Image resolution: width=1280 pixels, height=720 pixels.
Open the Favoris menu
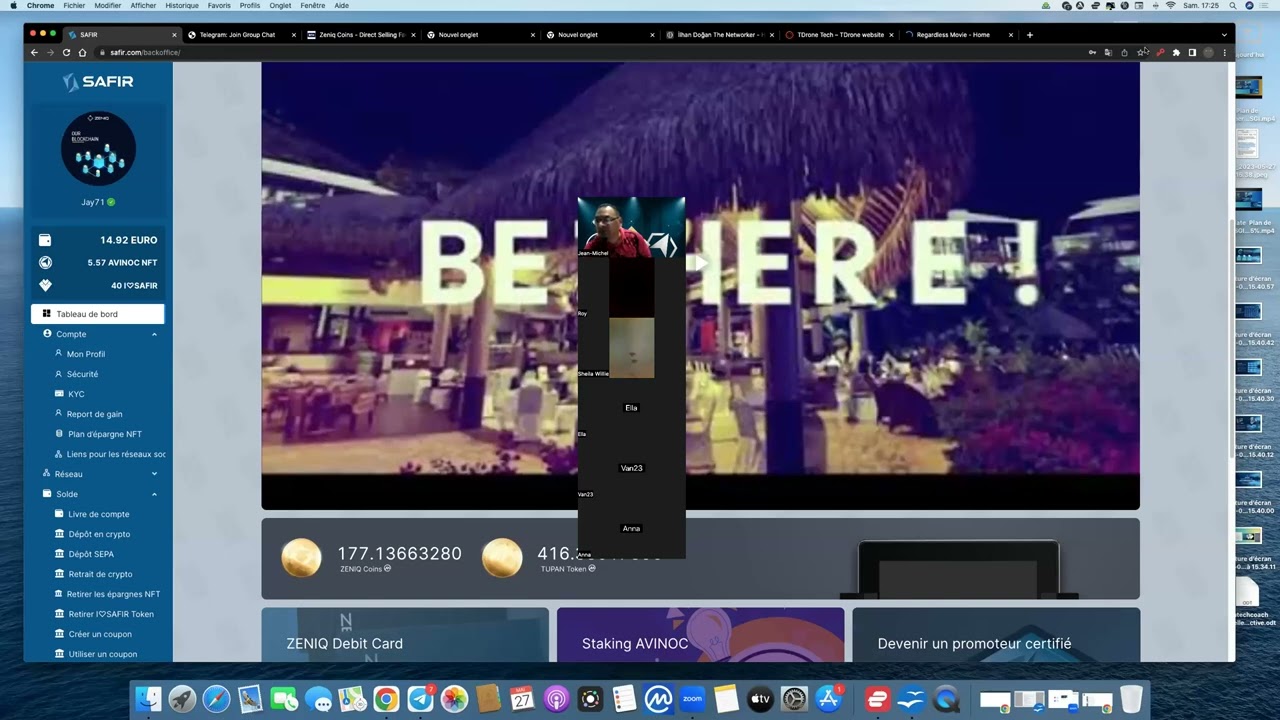tap(219, 5)
